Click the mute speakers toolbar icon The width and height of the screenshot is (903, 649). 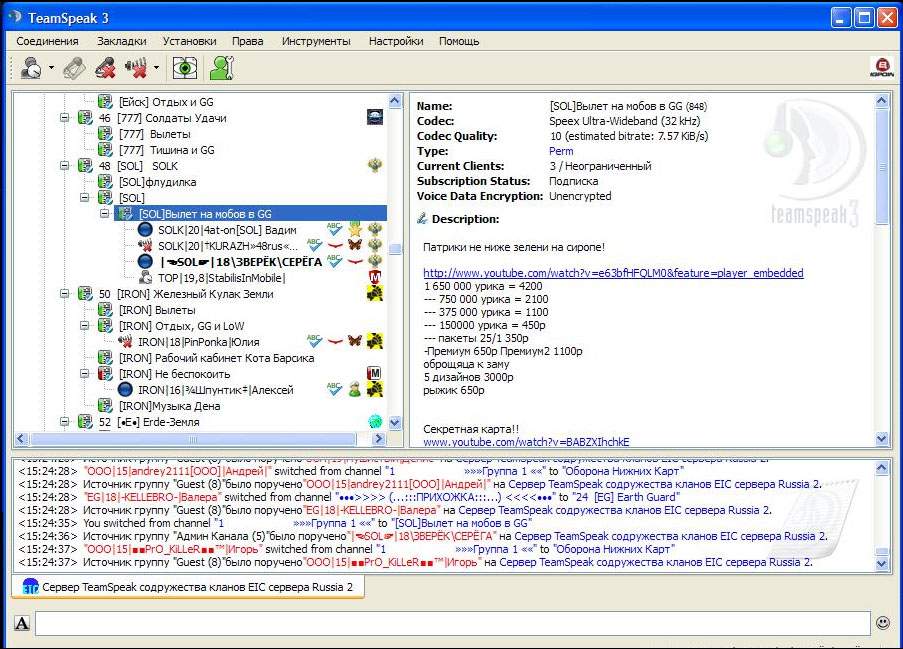tap(136, 68)
